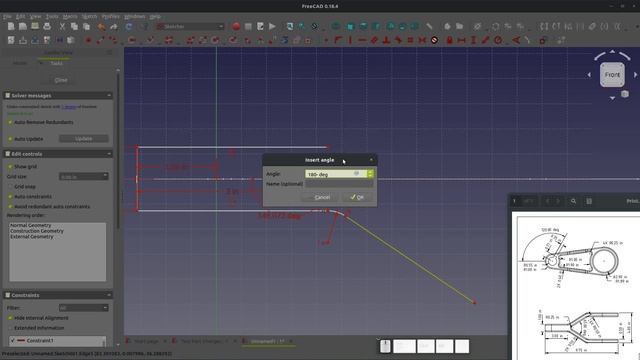
Task: Select the Create line tool
Action: point(100,40)
